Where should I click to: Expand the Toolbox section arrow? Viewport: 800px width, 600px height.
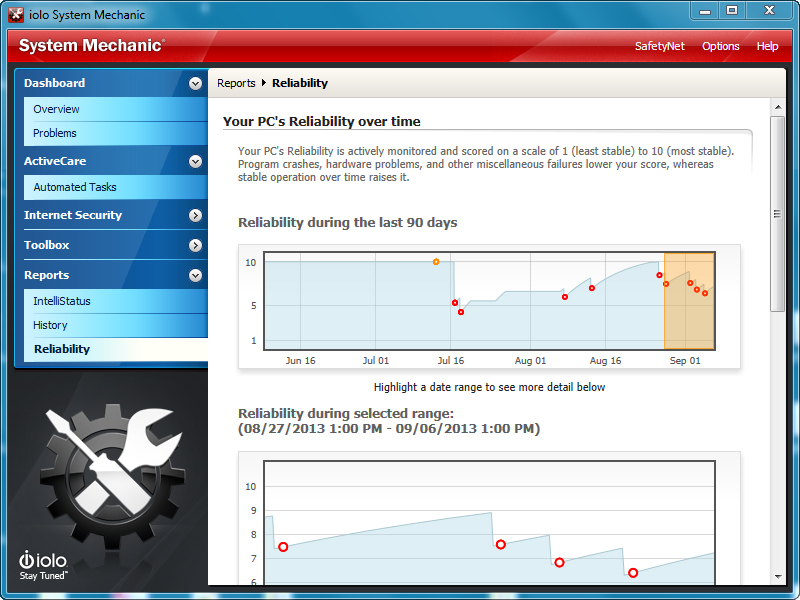pos(195,245)
